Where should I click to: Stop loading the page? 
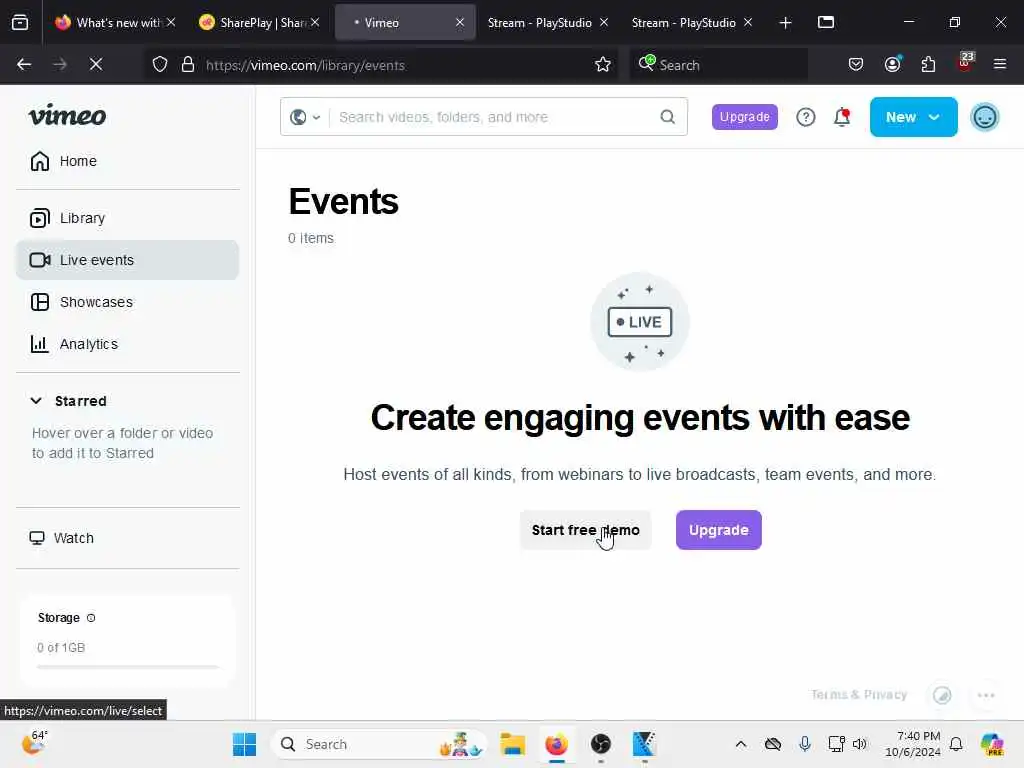click(x=95, y=64)
